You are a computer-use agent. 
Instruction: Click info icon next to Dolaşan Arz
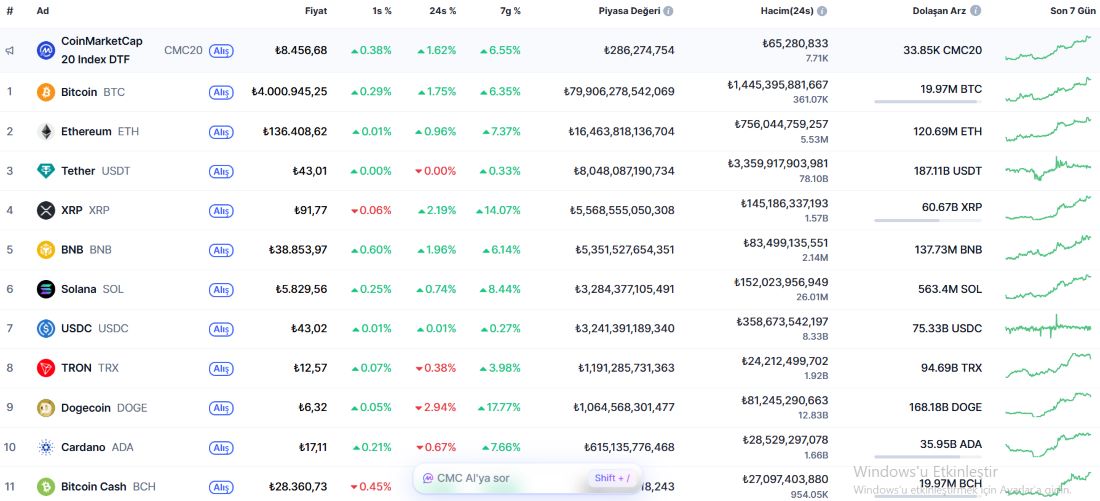click(975, 11)
